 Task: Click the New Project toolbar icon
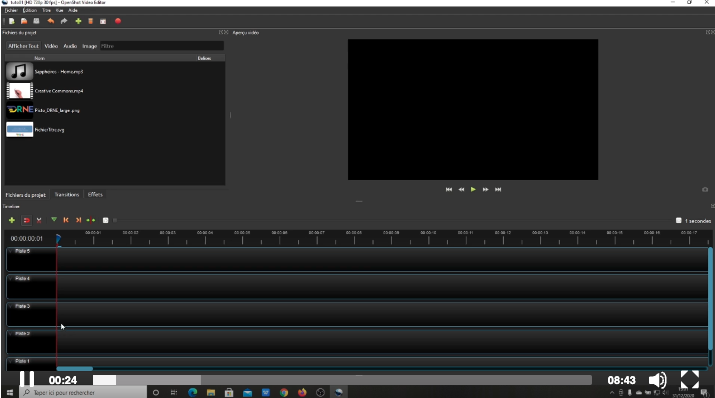[x=12, y=21]
